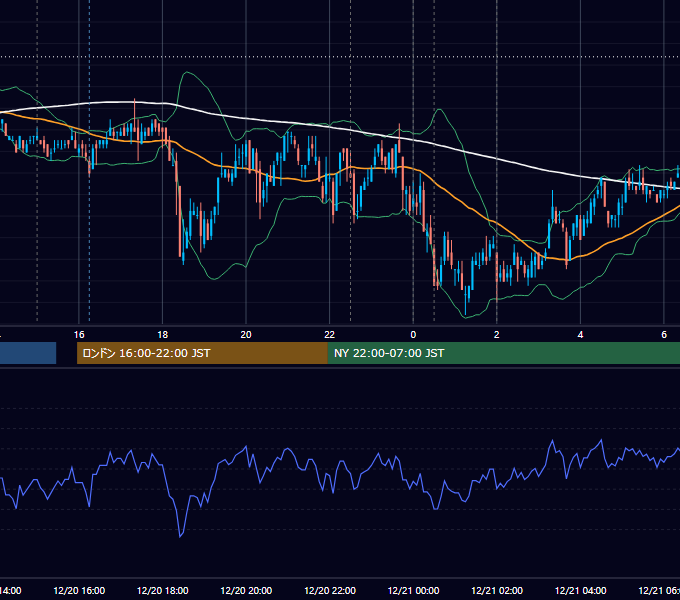This screenshot has width=680, height=600.
Task: Click the 20 hour axis label
Action: pos(246,335)
